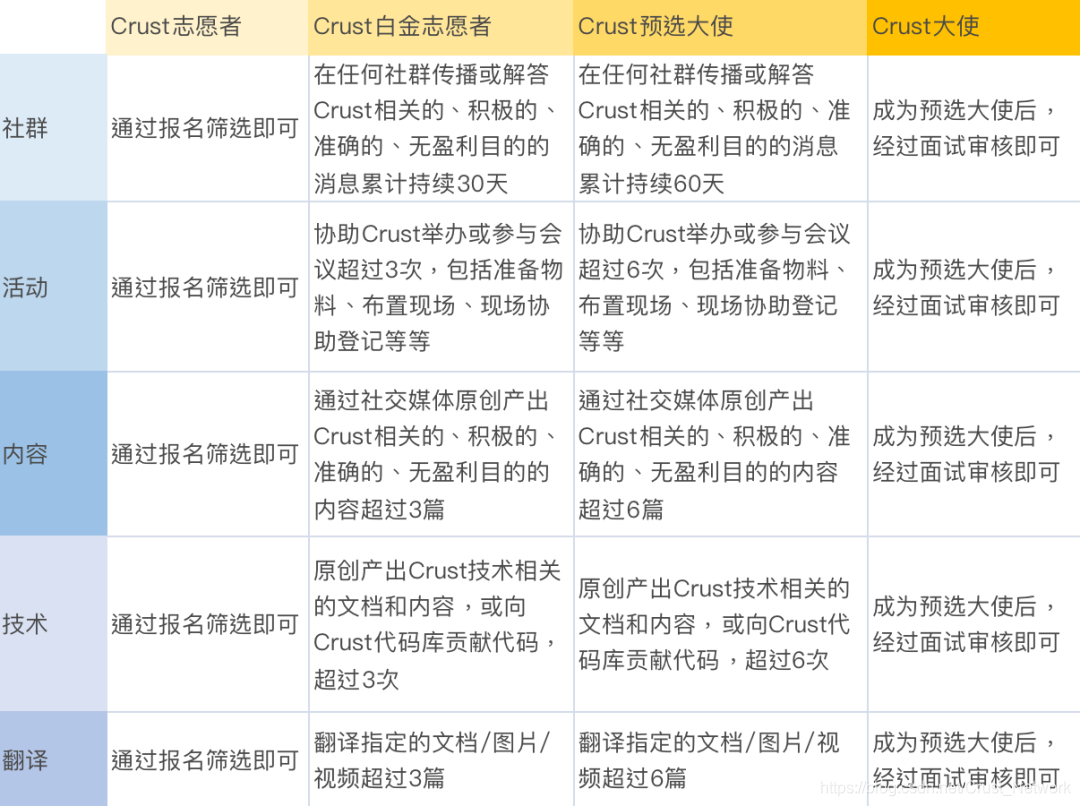Image resolution: width=1080 pixels, height=806 pixels.
Task: Click 通过报名筛选即可 in the 社群 row
Action: [205, 129]
